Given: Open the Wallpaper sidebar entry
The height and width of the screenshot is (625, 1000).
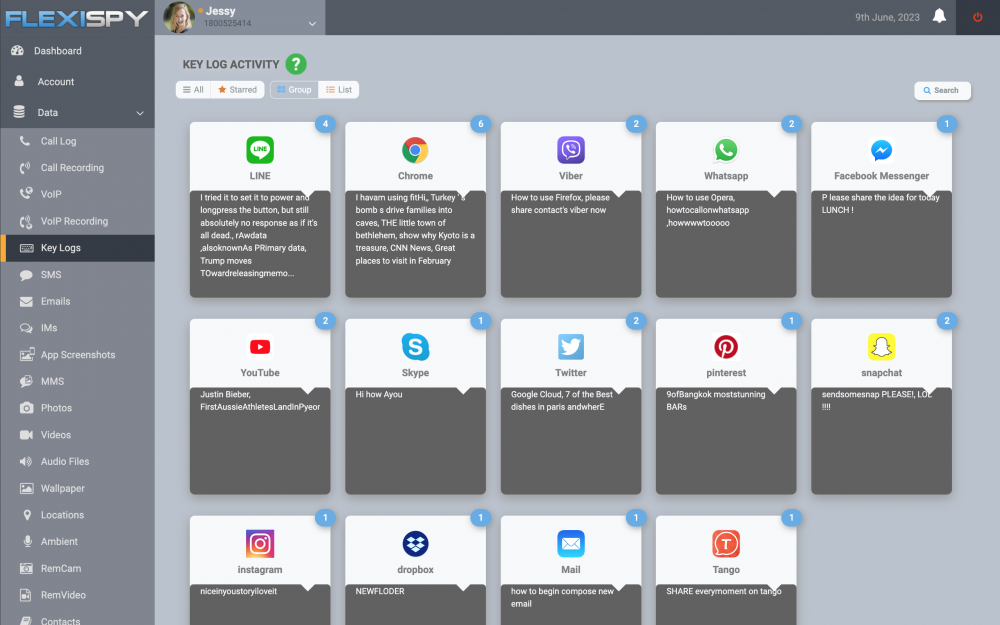Looking at the screenshot, I should 77,488.
